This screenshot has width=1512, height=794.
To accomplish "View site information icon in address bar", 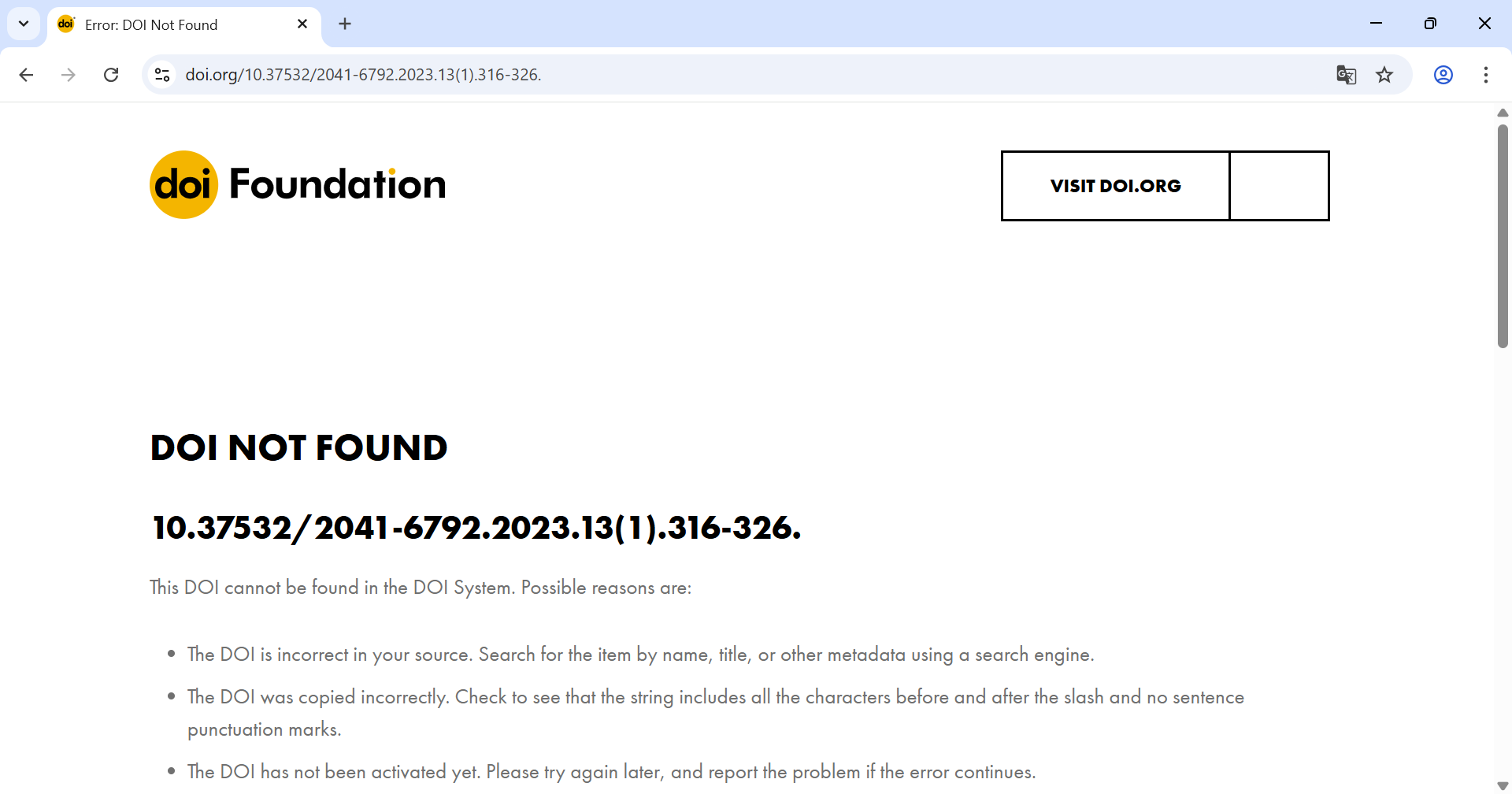I will (x=162, y=75).
